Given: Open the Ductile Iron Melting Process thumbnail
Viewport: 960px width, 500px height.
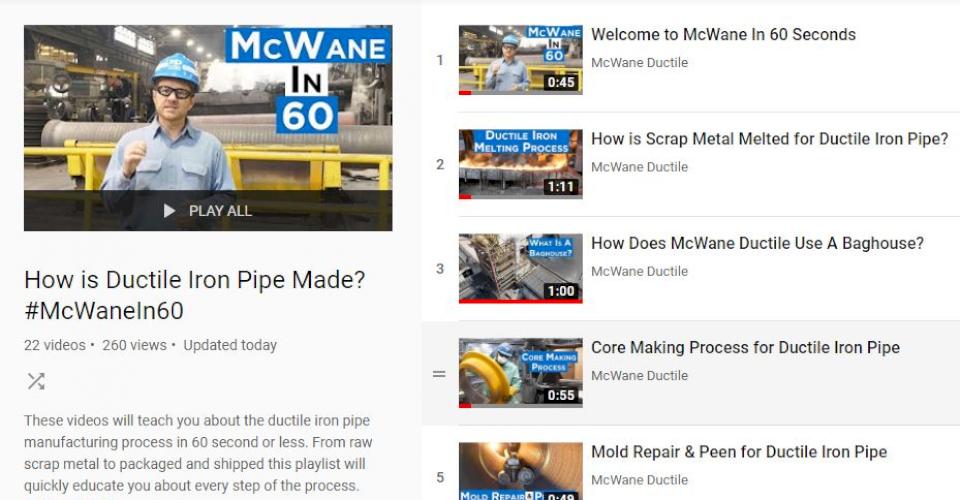Looking at the screenshot, I should [x=520, y=164].
